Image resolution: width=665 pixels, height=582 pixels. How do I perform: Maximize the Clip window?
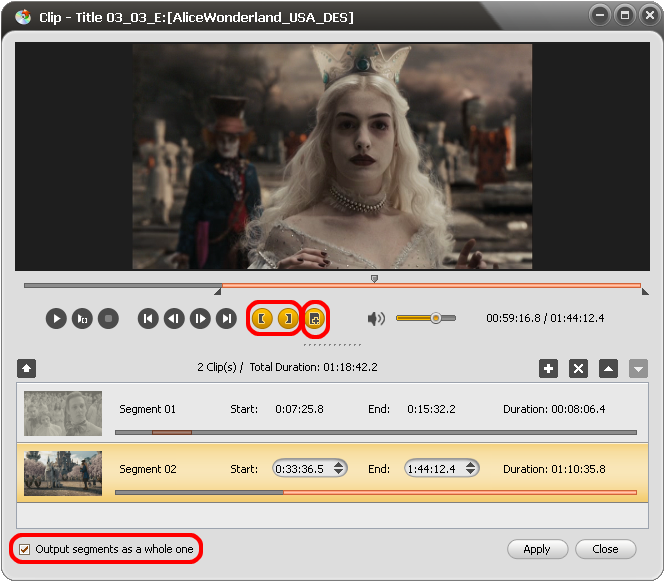tap(625, 16)
